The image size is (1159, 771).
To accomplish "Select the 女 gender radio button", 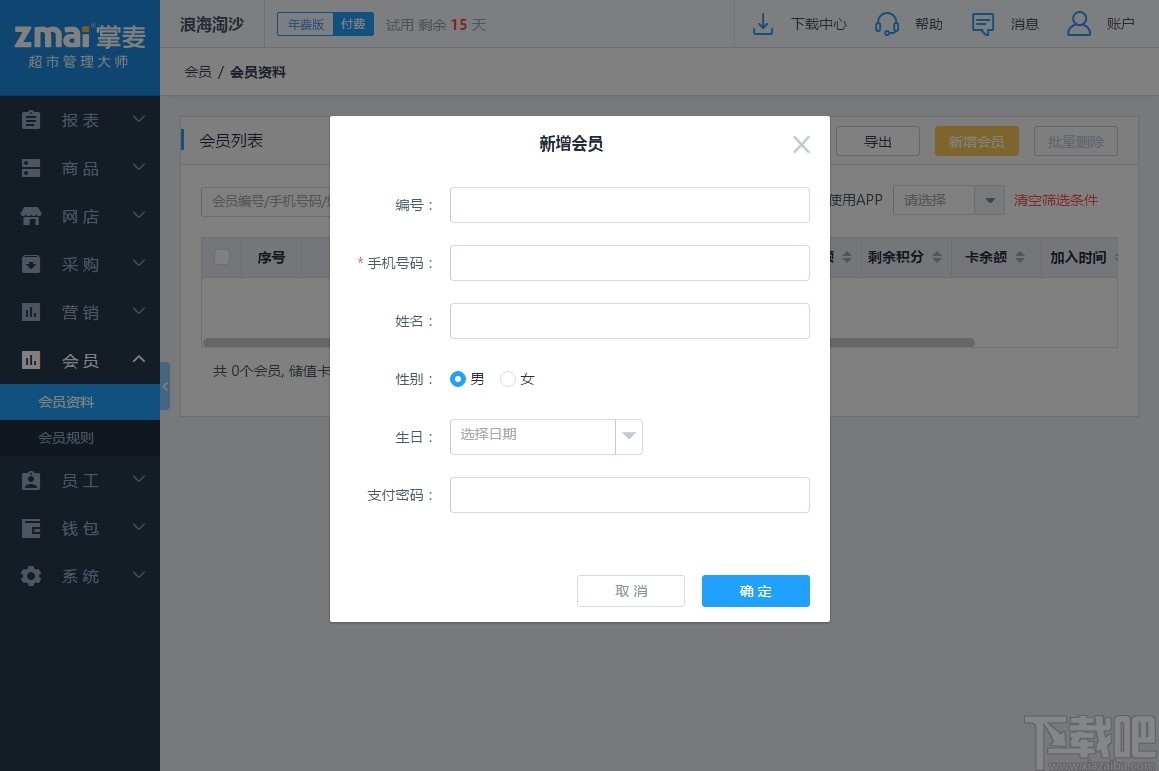I will pos(508,379).
